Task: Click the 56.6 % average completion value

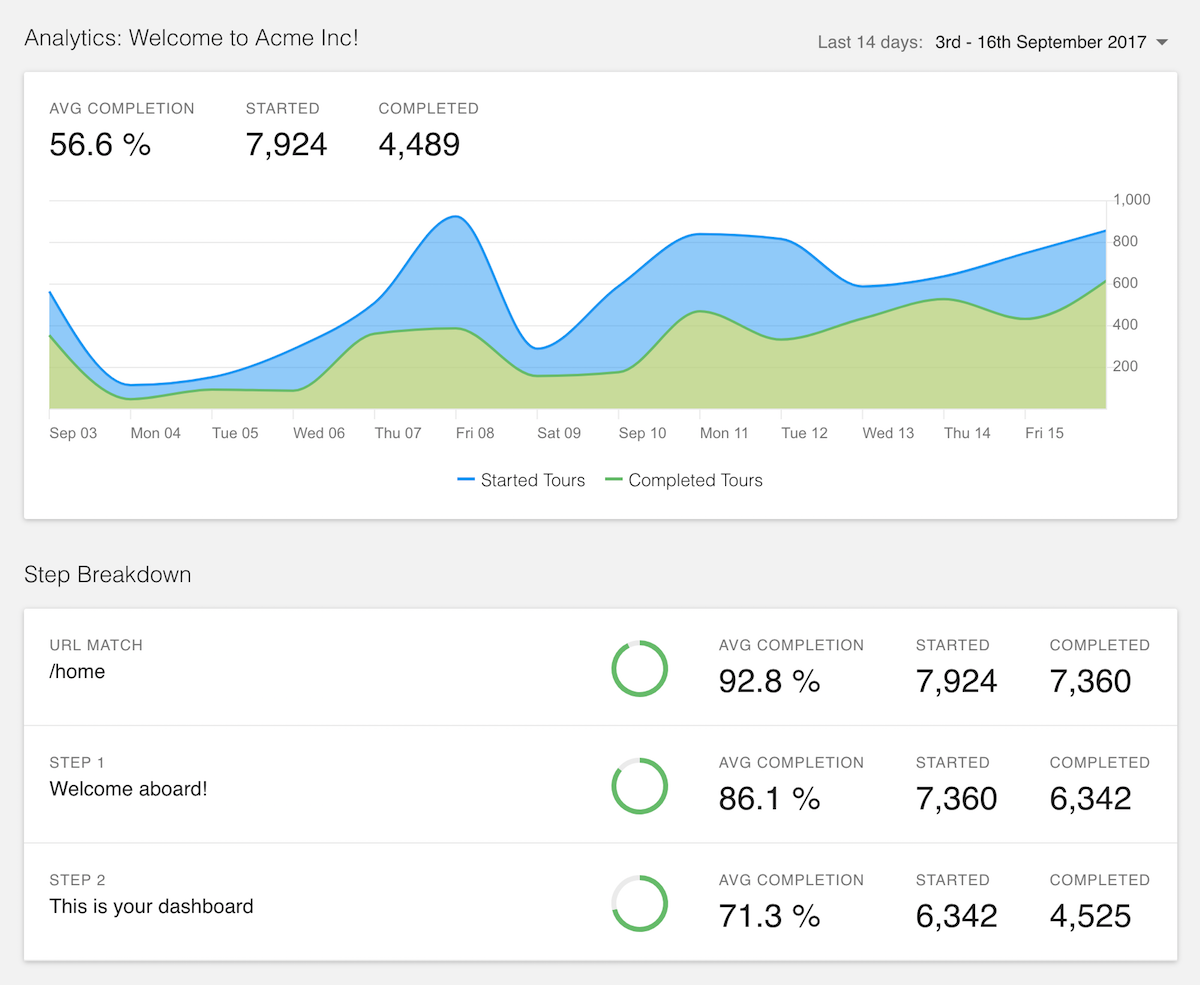Action: [x=100, y=145]
